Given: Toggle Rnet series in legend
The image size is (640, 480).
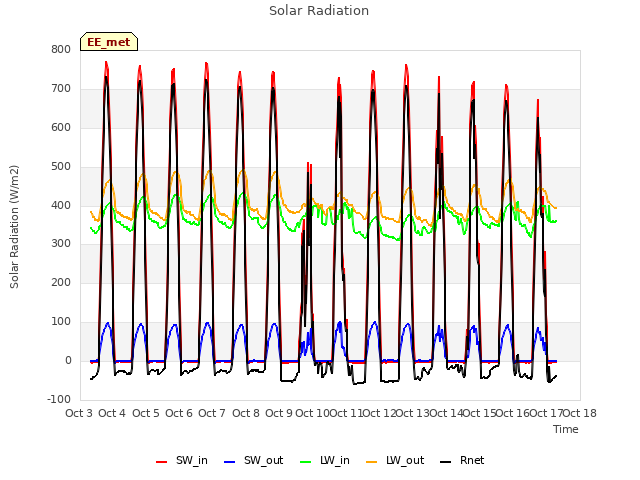Looking at the screenshot, I should [x=462, y=460].
